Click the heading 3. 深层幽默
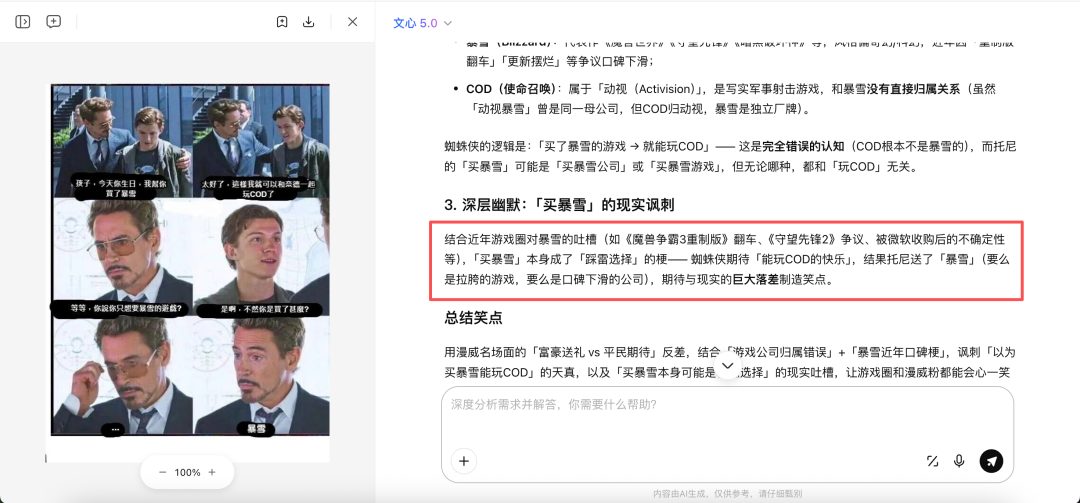1080x503 pixels. [559, 205]
